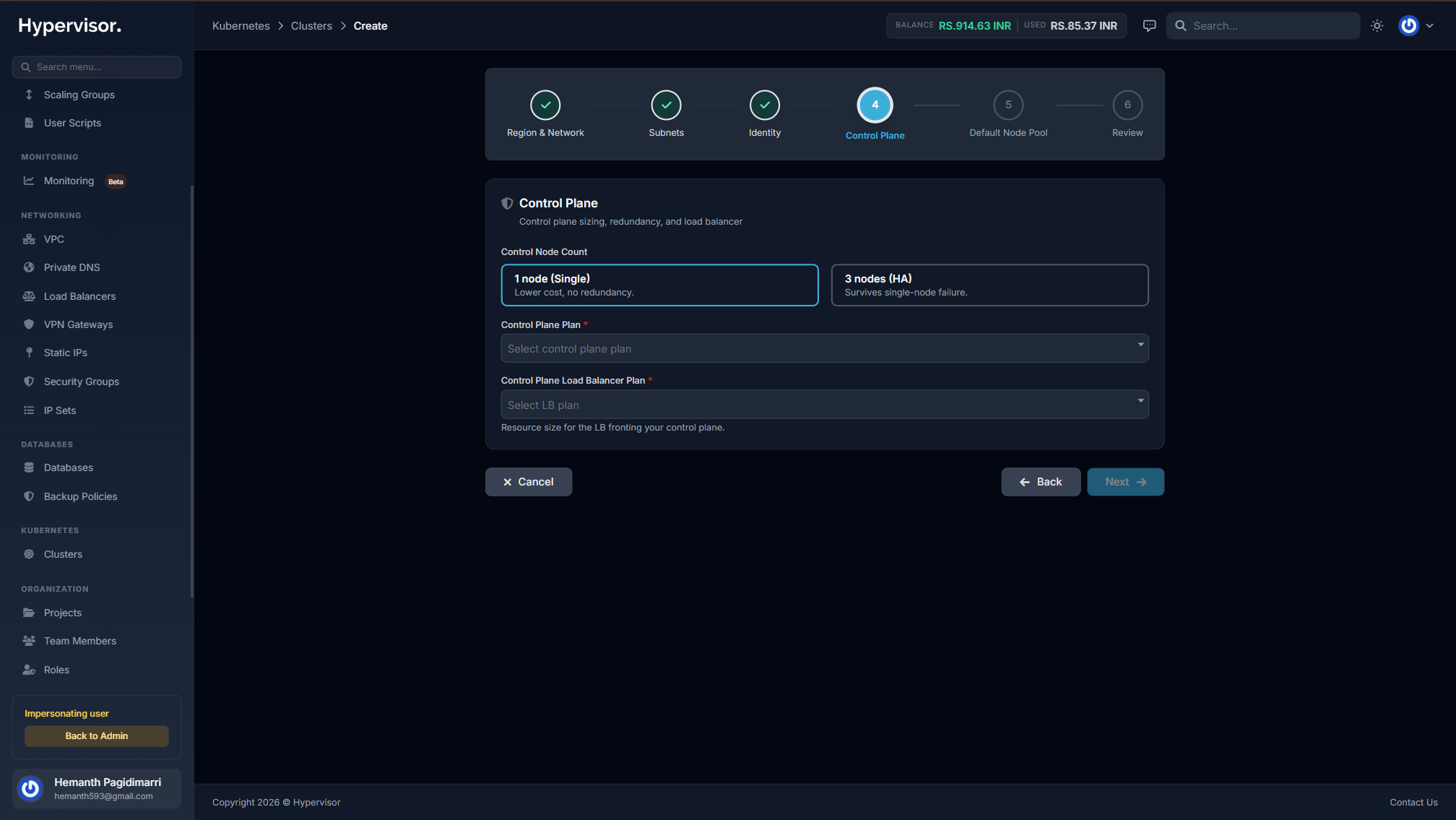
Task: Click the User Scripts file icon
Action: (x=29, y=123)
